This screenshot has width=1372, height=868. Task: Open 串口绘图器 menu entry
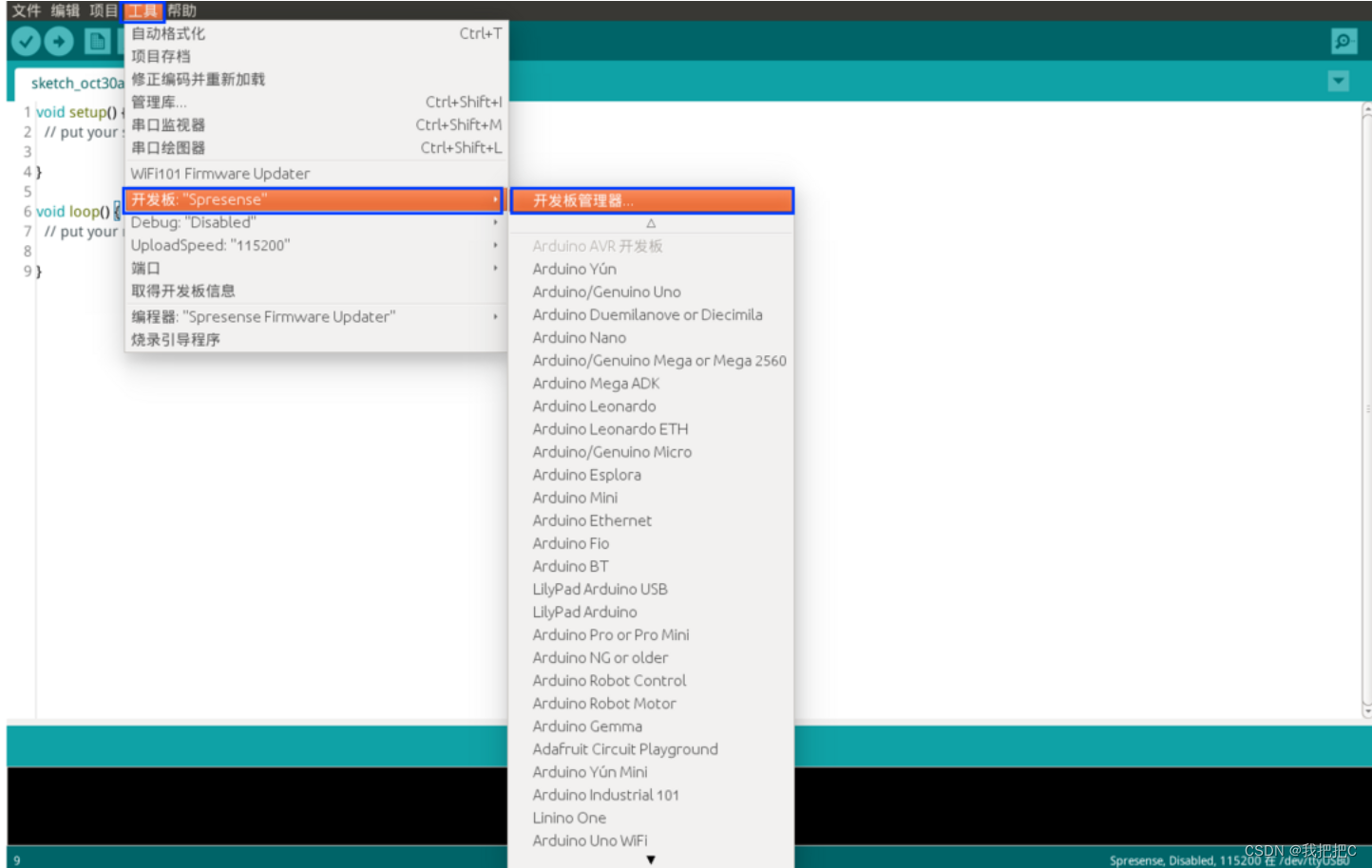(x=316, y=147)
